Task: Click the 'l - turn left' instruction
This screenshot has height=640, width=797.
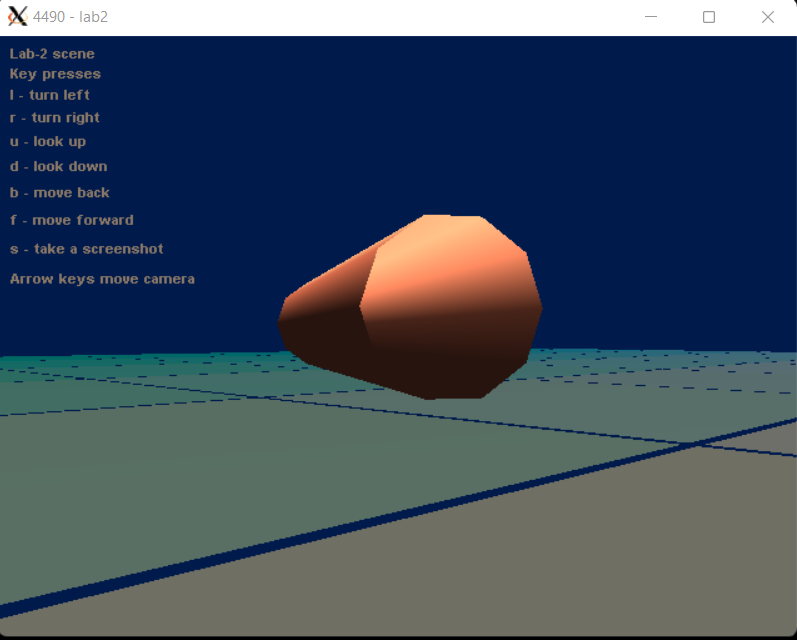Action: point(49,95)
